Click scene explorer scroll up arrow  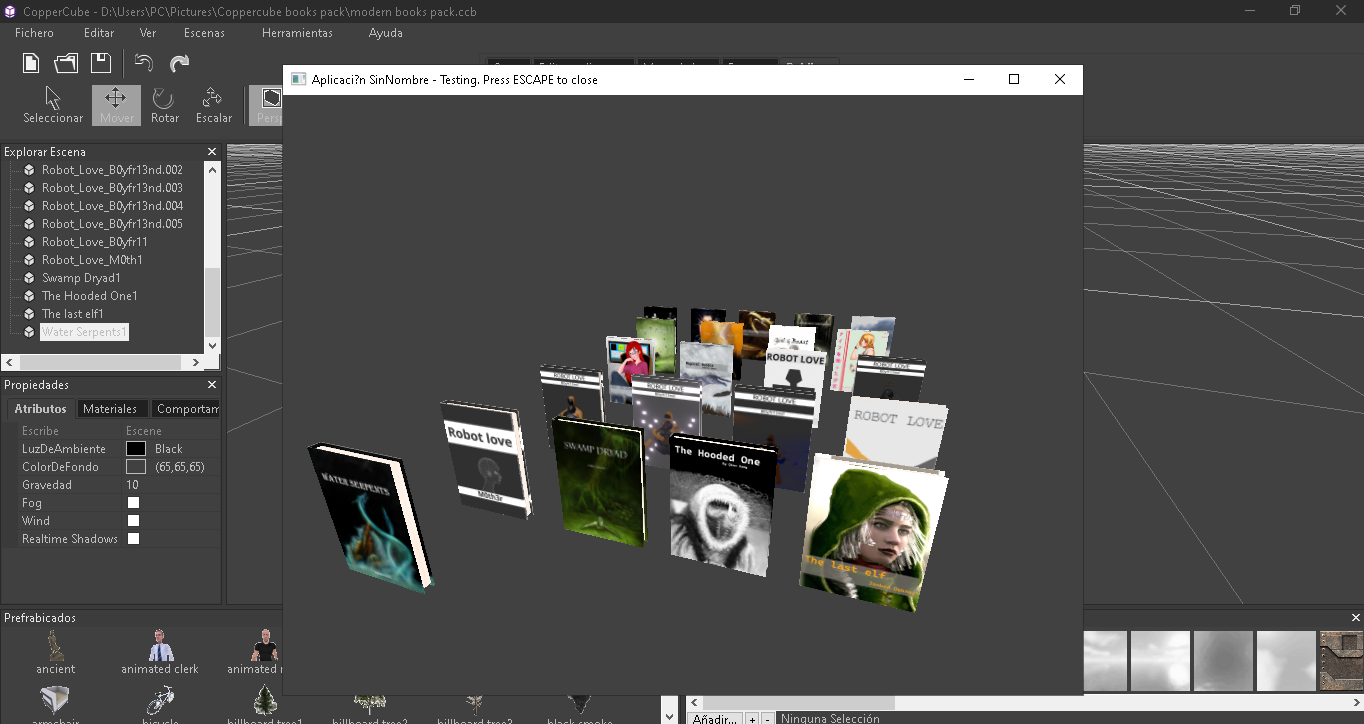tap(212, 170)
